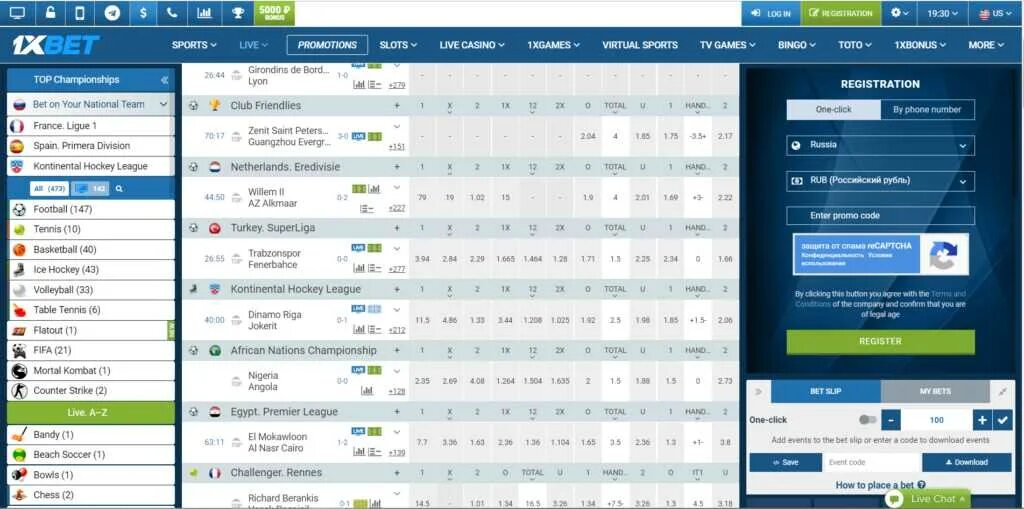Open France. Ligue 1 championship
The image size is (1024, 509).
(x=91, y=125)
